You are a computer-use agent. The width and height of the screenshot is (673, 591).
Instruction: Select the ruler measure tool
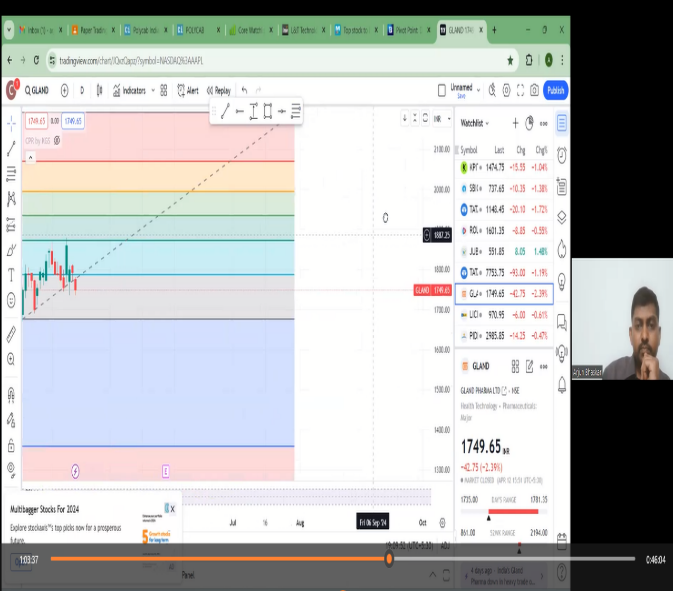click(11, 334)
